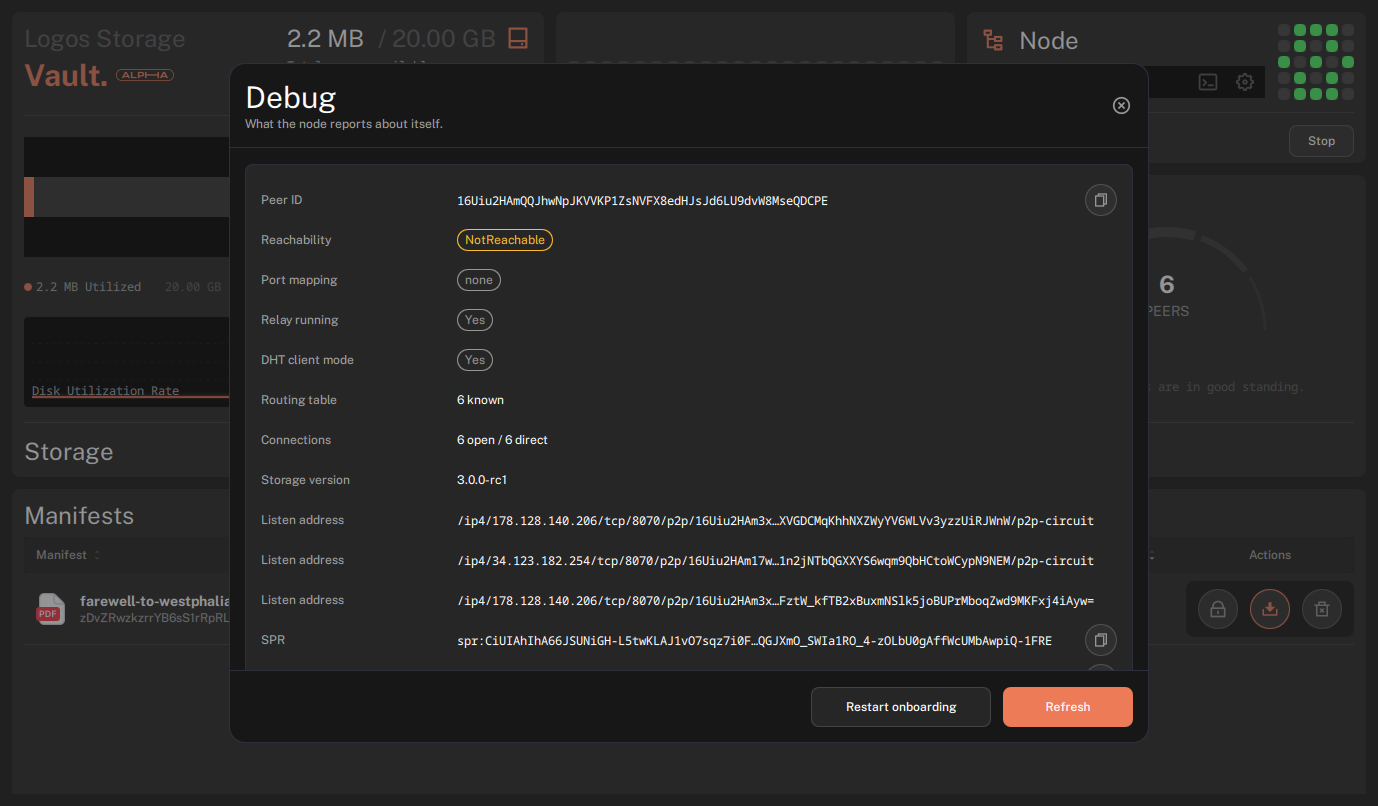Screen dimensions: 1378x806
Task: Open node settings gear icon
Action: point(1245,82)
